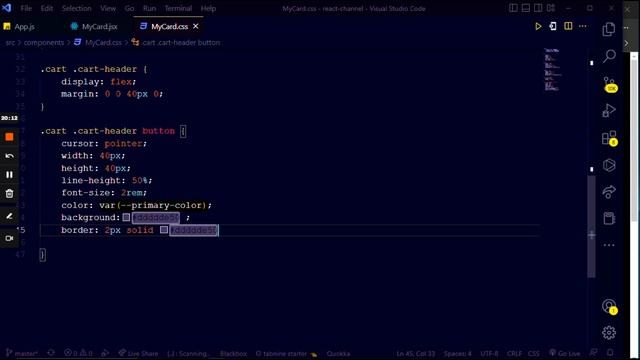Pause the screen recording

(9, 175)
